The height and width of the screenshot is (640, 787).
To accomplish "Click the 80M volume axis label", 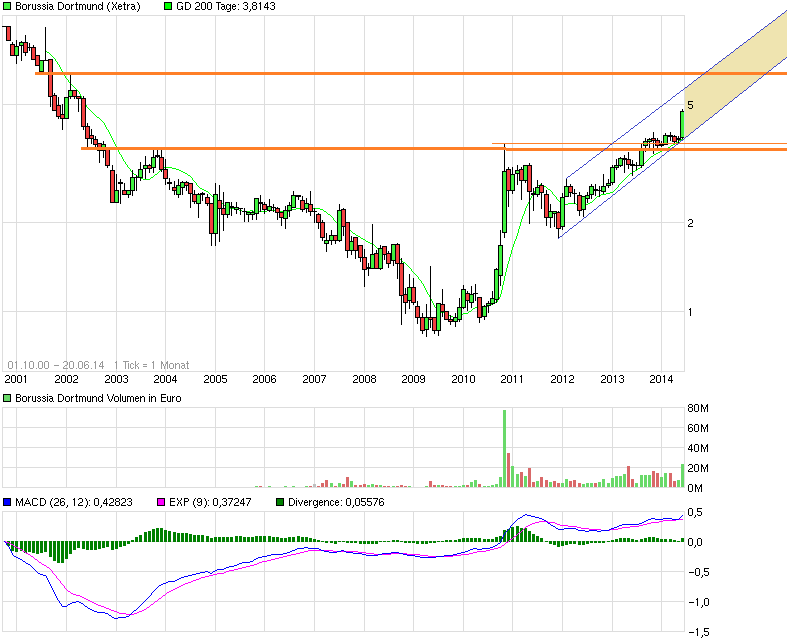I will click(698, 408).
